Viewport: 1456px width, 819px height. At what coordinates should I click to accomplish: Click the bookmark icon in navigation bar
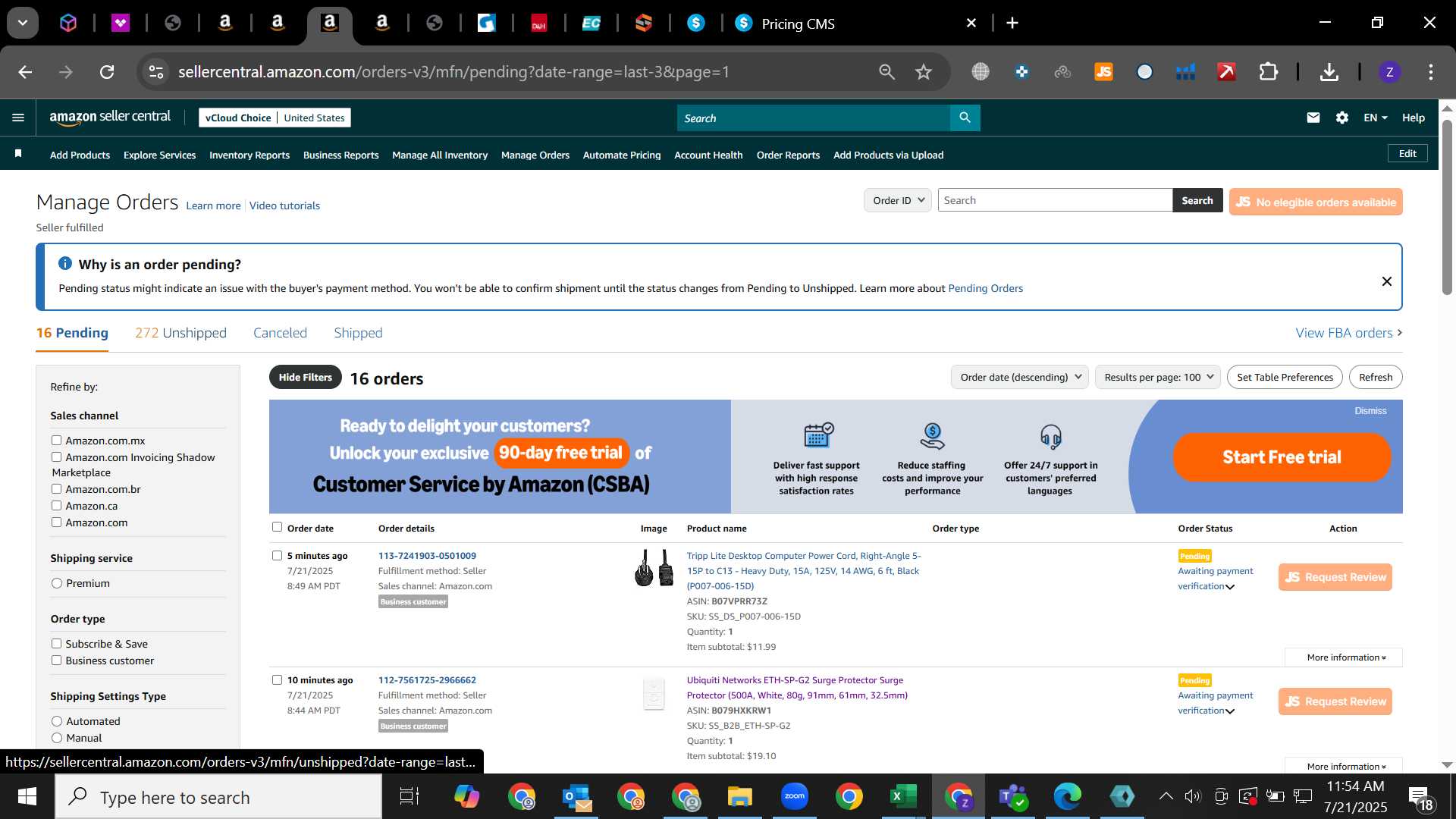point(18,154)
